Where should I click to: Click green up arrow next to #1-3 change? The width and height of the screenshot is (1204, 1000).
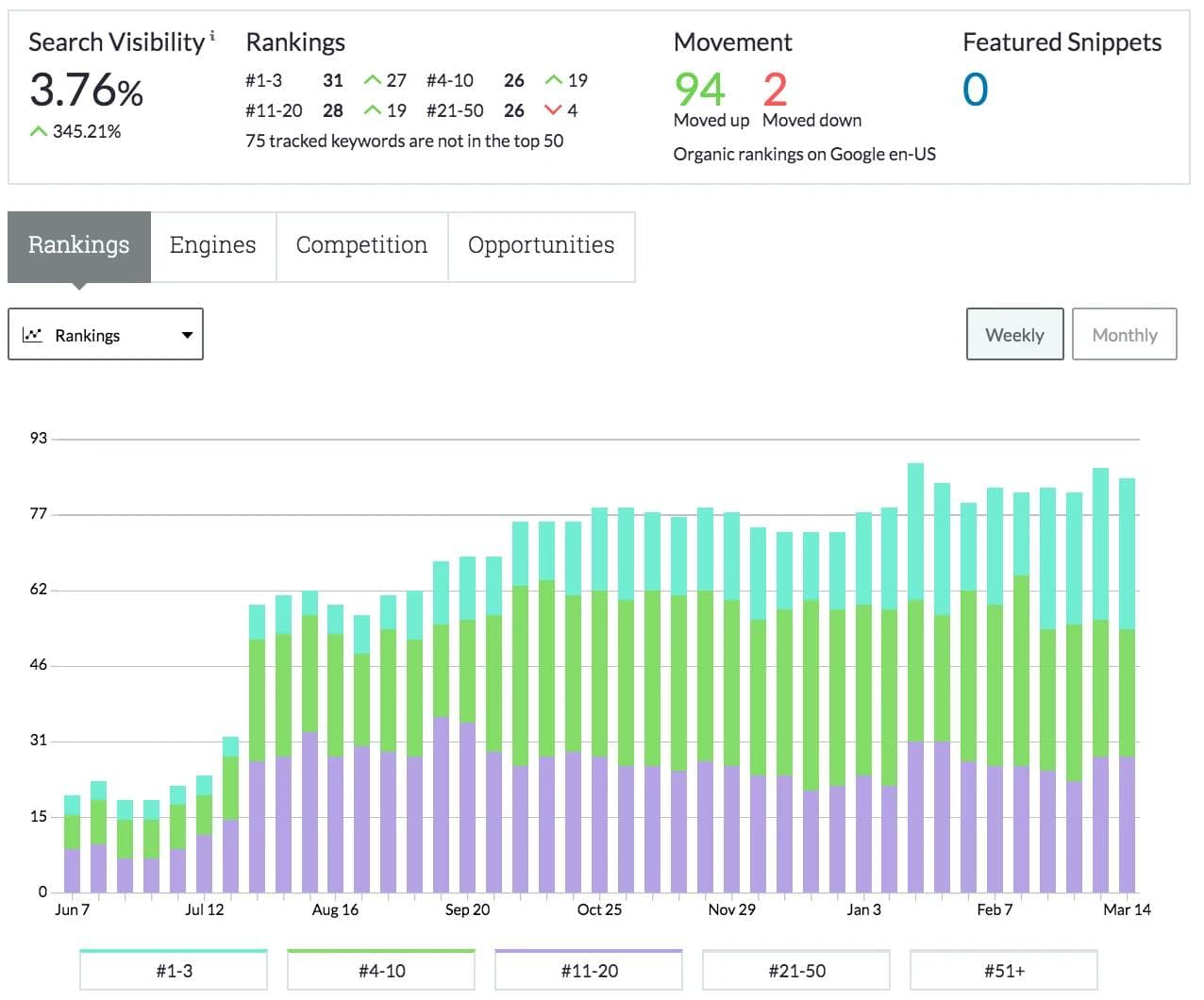373,80
